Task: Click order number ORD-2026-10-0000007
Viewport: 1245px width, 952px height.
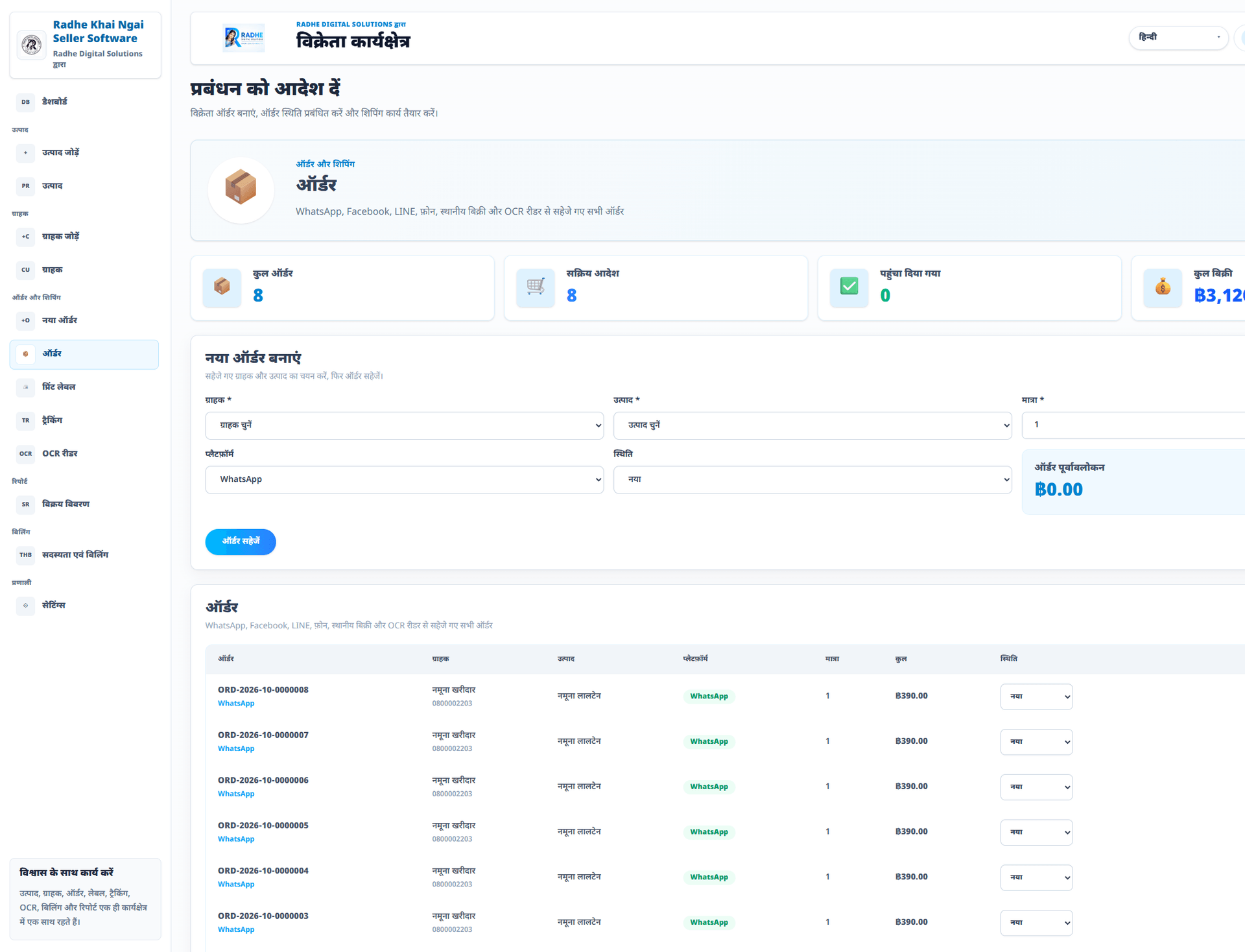Action: click(x=263, y=735)
